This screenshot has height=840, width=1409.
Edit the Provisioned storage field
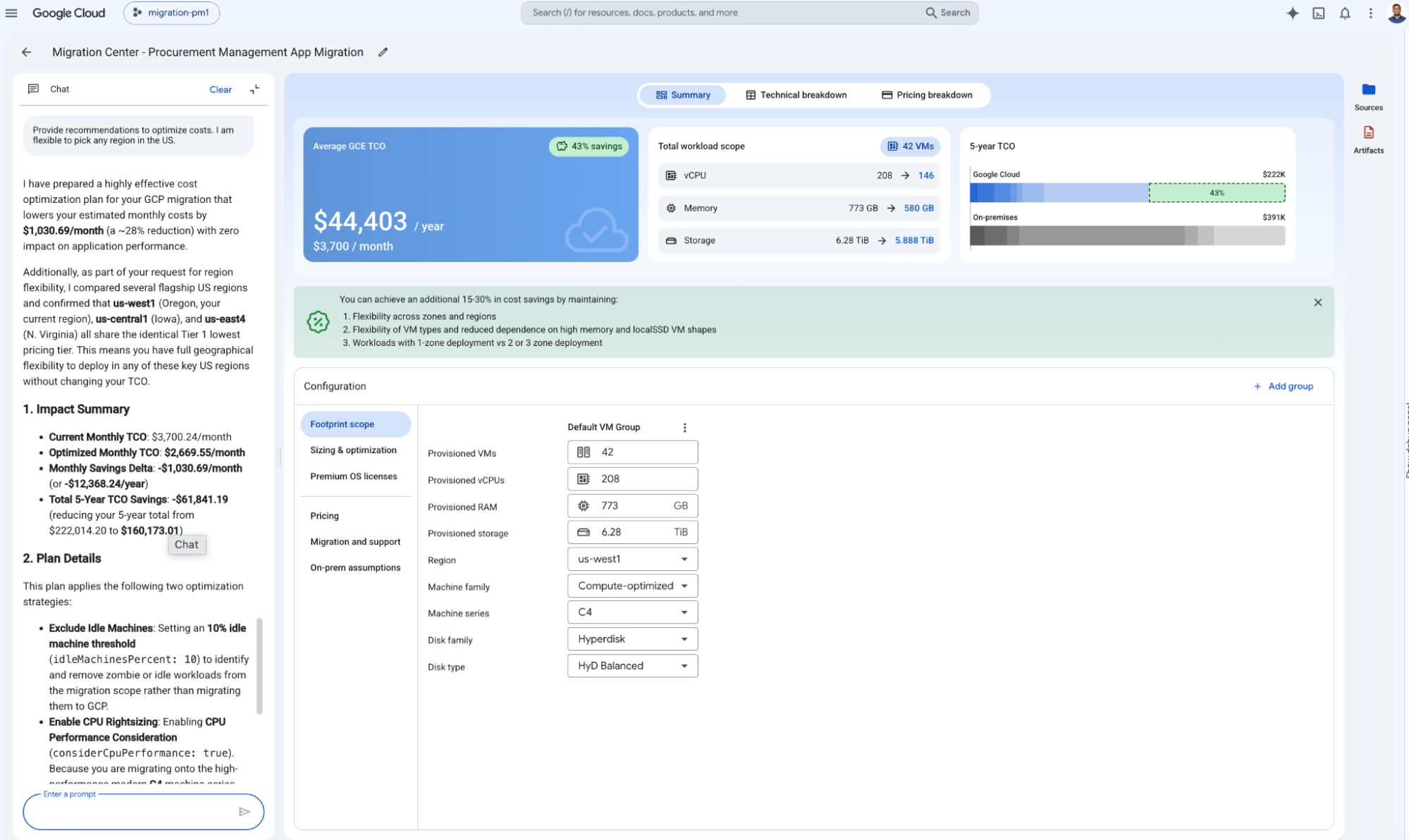pyautogui.click(x=632, y=533)
